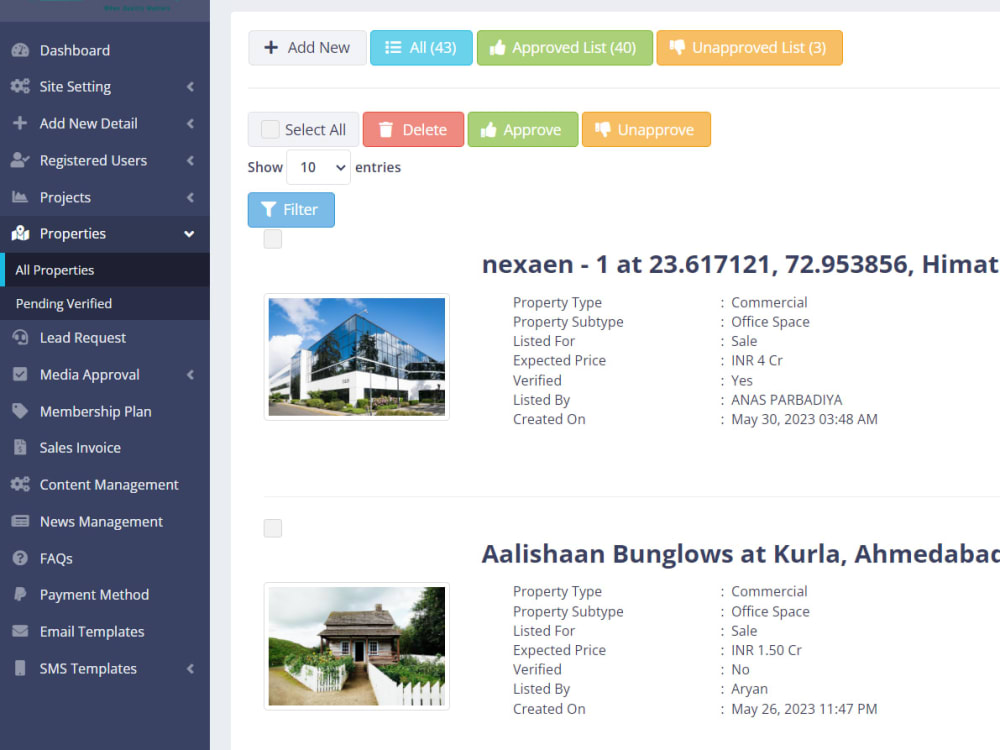Click plus icon on Add New button

(271, 47)
